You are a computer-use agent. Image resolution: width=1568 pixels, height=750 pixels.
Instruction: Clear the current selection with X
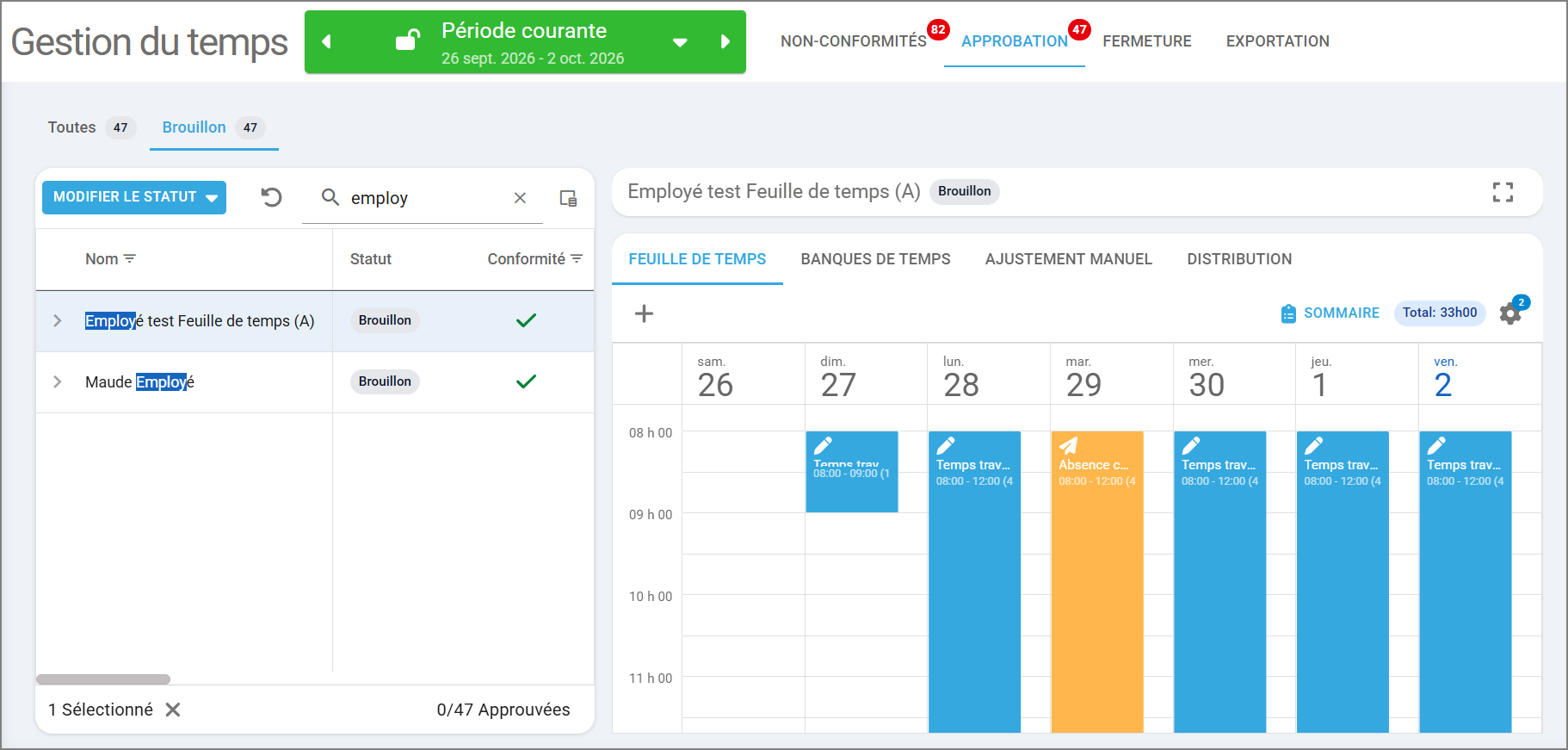[173, 710]
